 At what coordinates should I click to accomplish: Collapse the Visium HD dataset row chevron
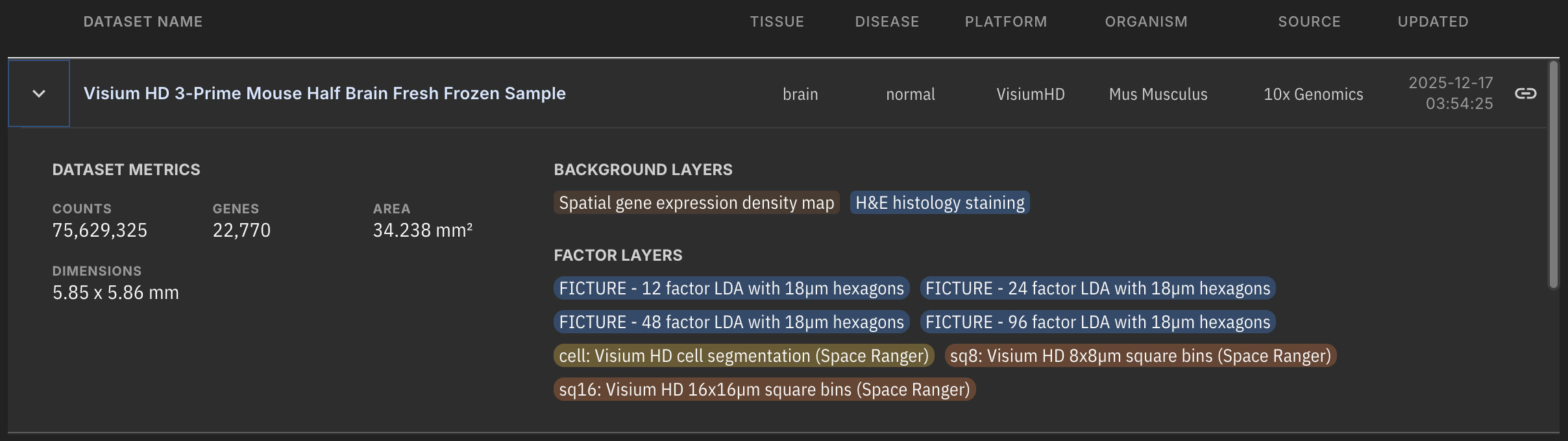39,93
